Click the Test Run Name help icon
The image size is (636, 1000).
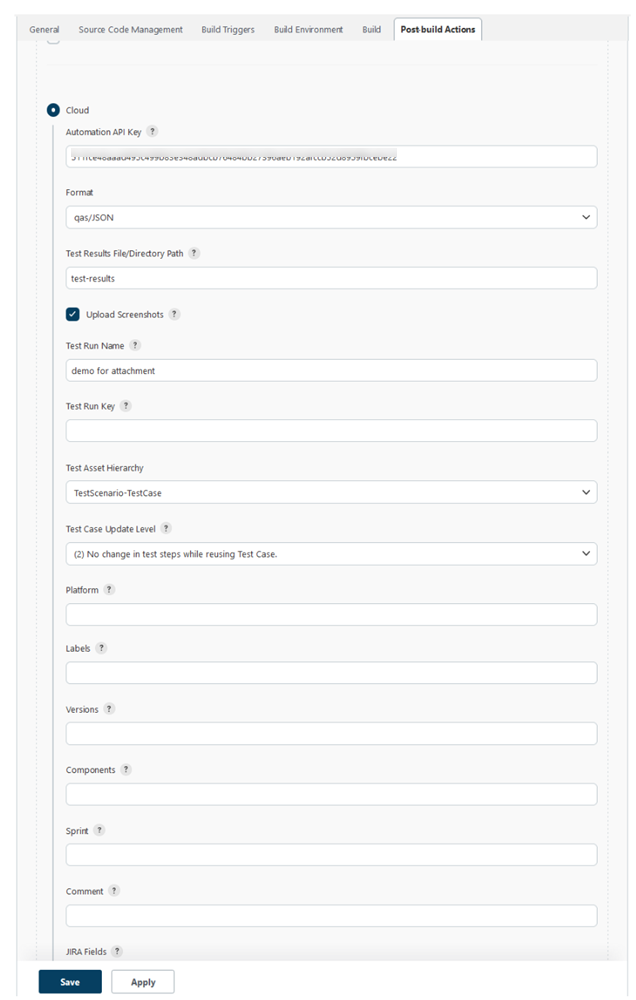[134, 345]
